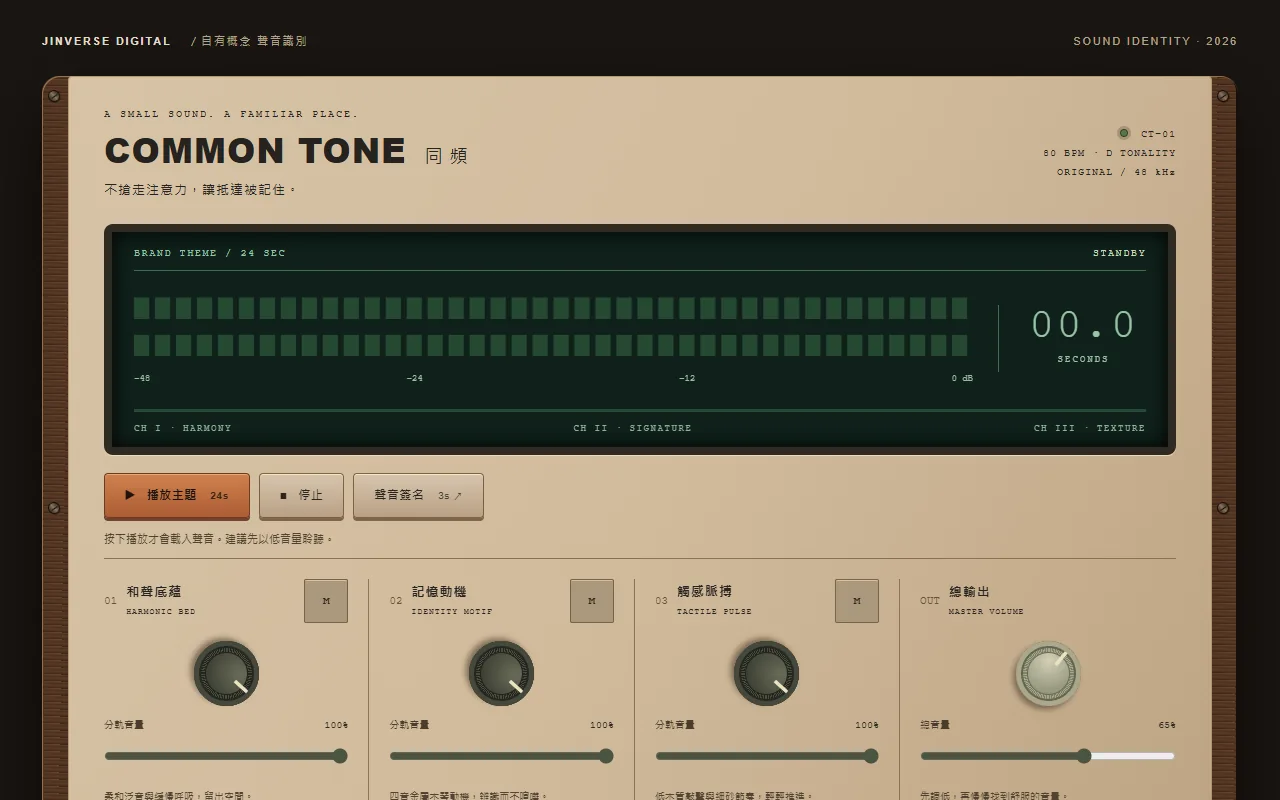Click the Tactile Pulse rotary knob
1280x800 pixels.
click(x=766, y=673)
